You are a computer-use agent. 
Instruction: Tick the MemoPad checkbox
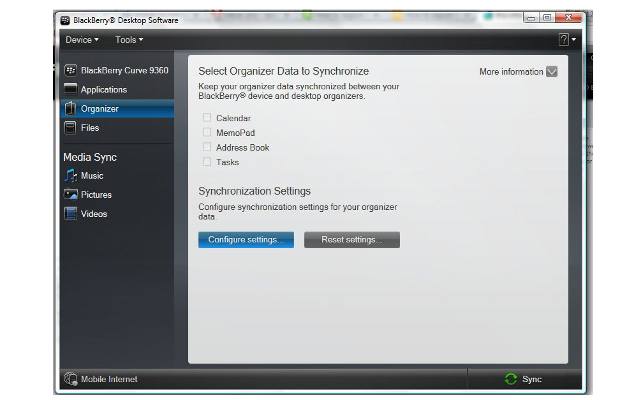pos(206,132)
